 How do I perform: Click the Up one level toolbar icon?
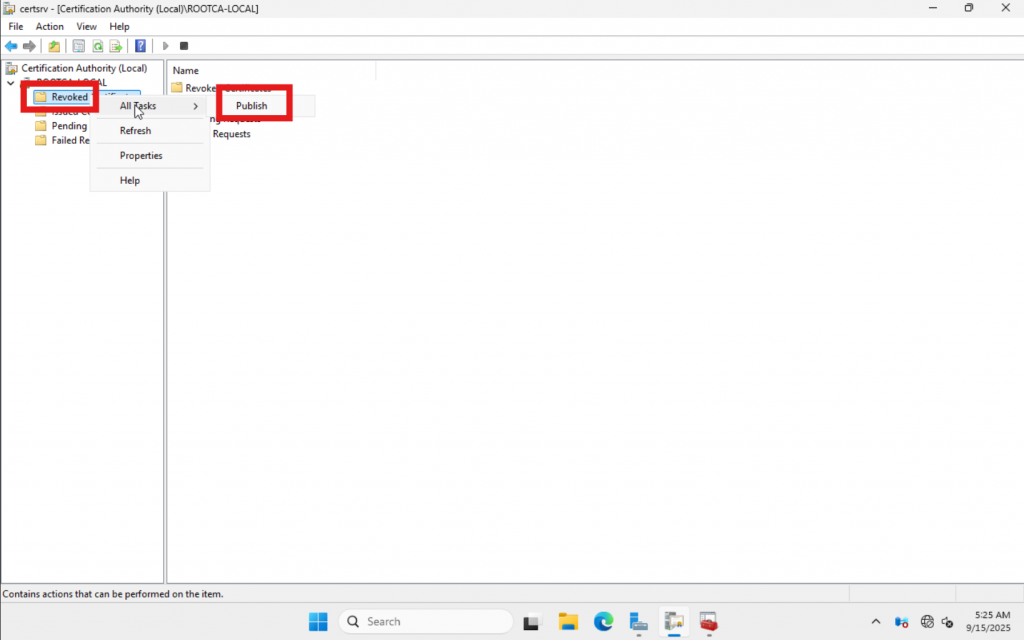click(54, 46)
